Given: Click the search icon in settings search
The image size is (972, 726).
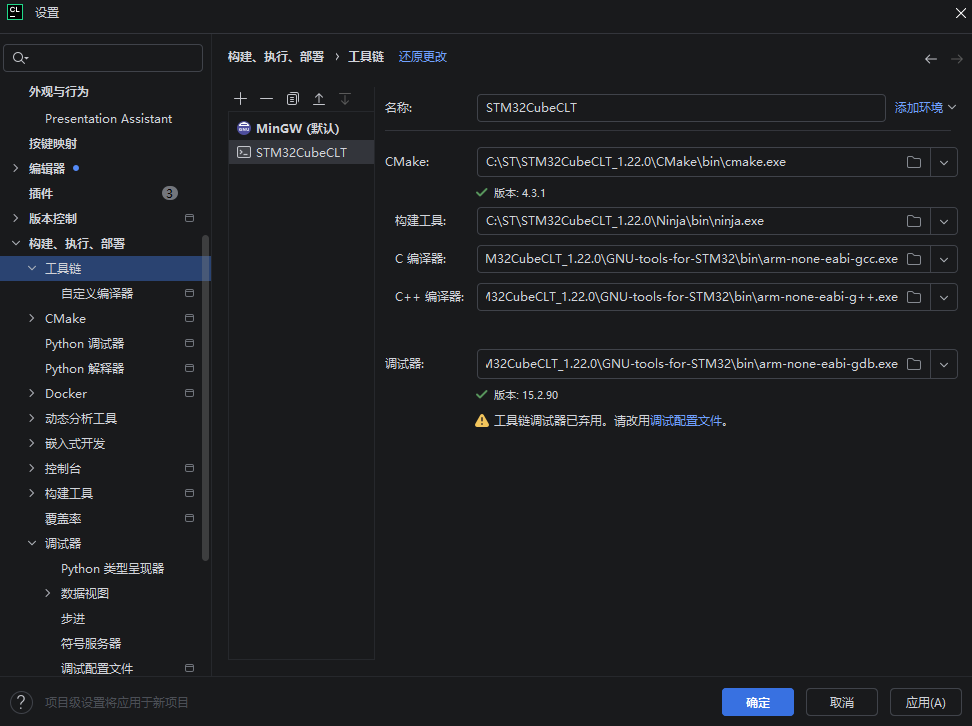Looking at the screenshot, I should point(20,58).
